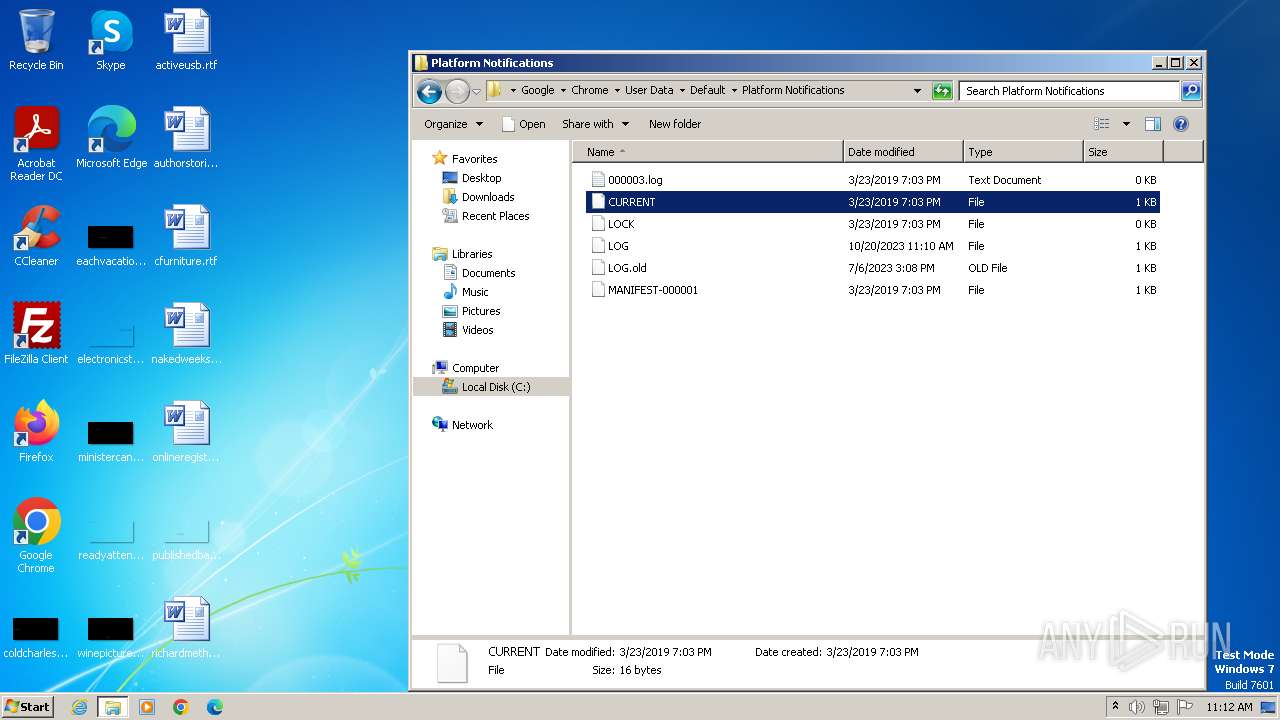
Task: Select the Chrome breadcrumb segment
Action: [589, 90]
